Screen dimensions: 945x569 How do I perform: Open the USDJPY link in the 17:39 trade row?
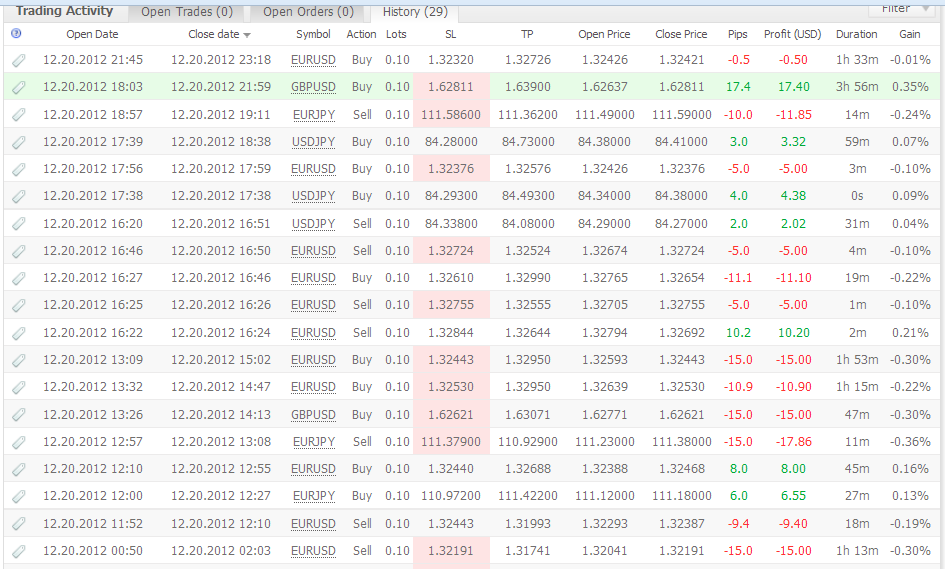[x=313, y=142]
